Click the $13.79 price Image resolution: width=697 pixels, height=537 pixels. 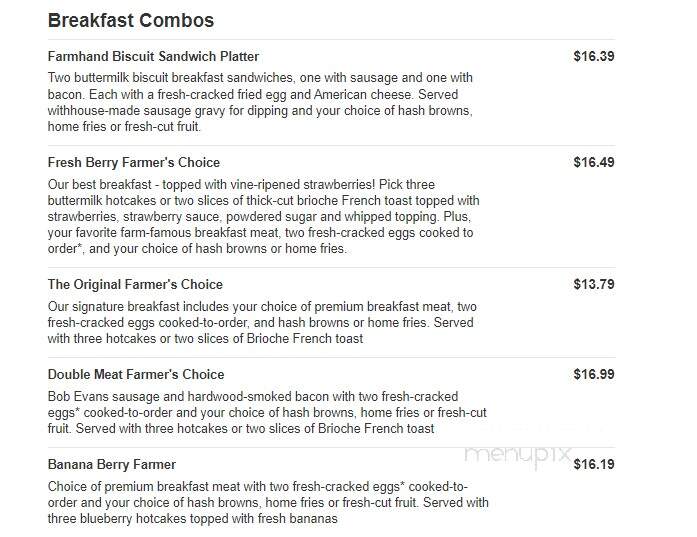594,284
